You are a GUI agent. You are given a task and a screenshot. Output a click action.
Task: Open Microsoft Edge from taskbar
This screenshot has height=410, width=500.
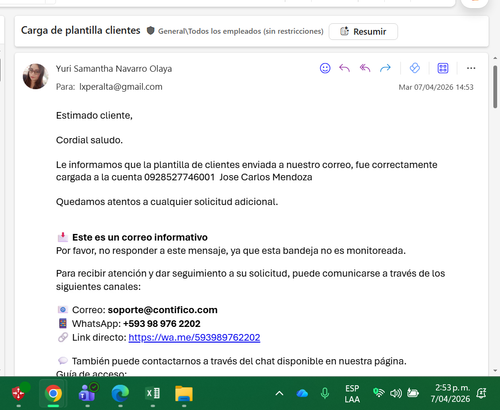tap(120, 394)
